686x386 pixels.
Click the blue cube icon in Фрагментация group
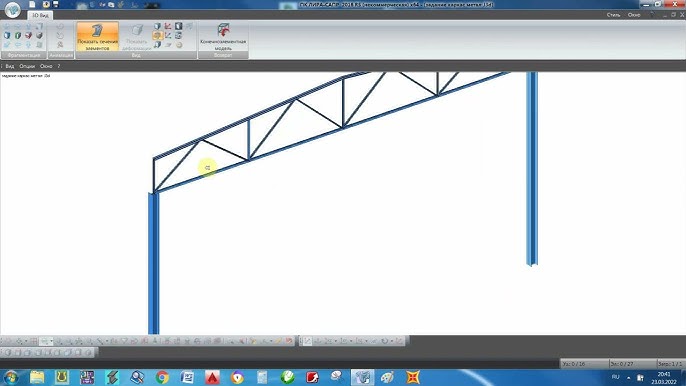click(x=7, y=35)
